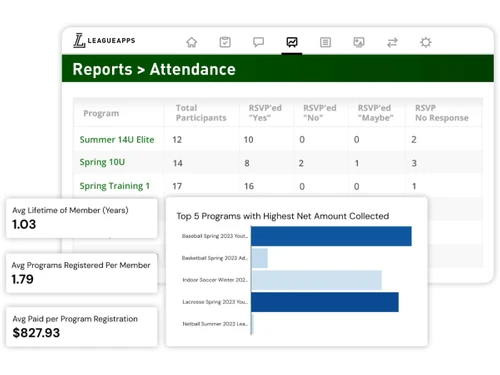Click the Program column header

pyautogui.click(x=101, y=113)
